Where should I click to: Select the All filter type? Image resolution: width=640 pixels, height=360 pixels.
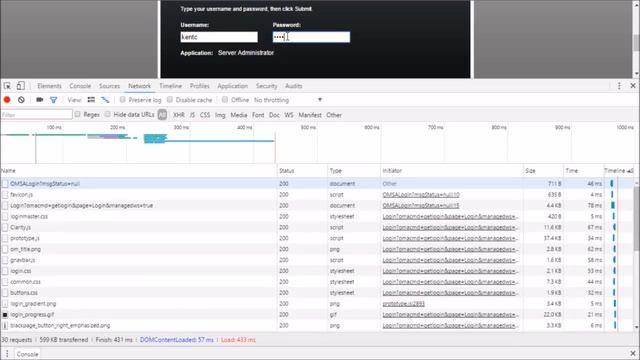pyautogui.click(x=162, y=115)
